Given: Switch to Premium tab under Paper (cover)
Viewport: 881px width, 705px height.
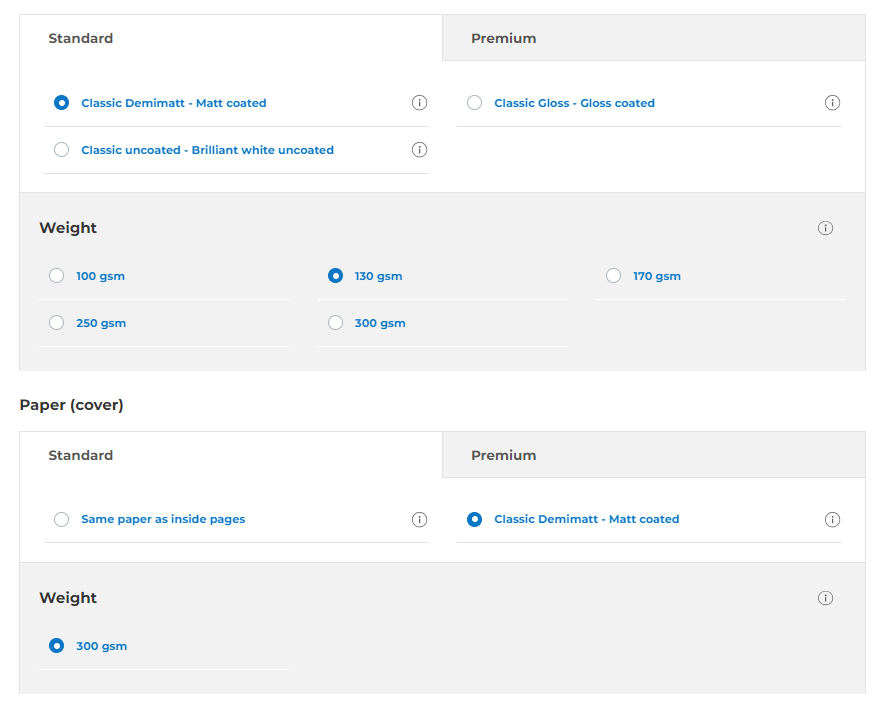Looking at the screenshot, I should 504,455.
